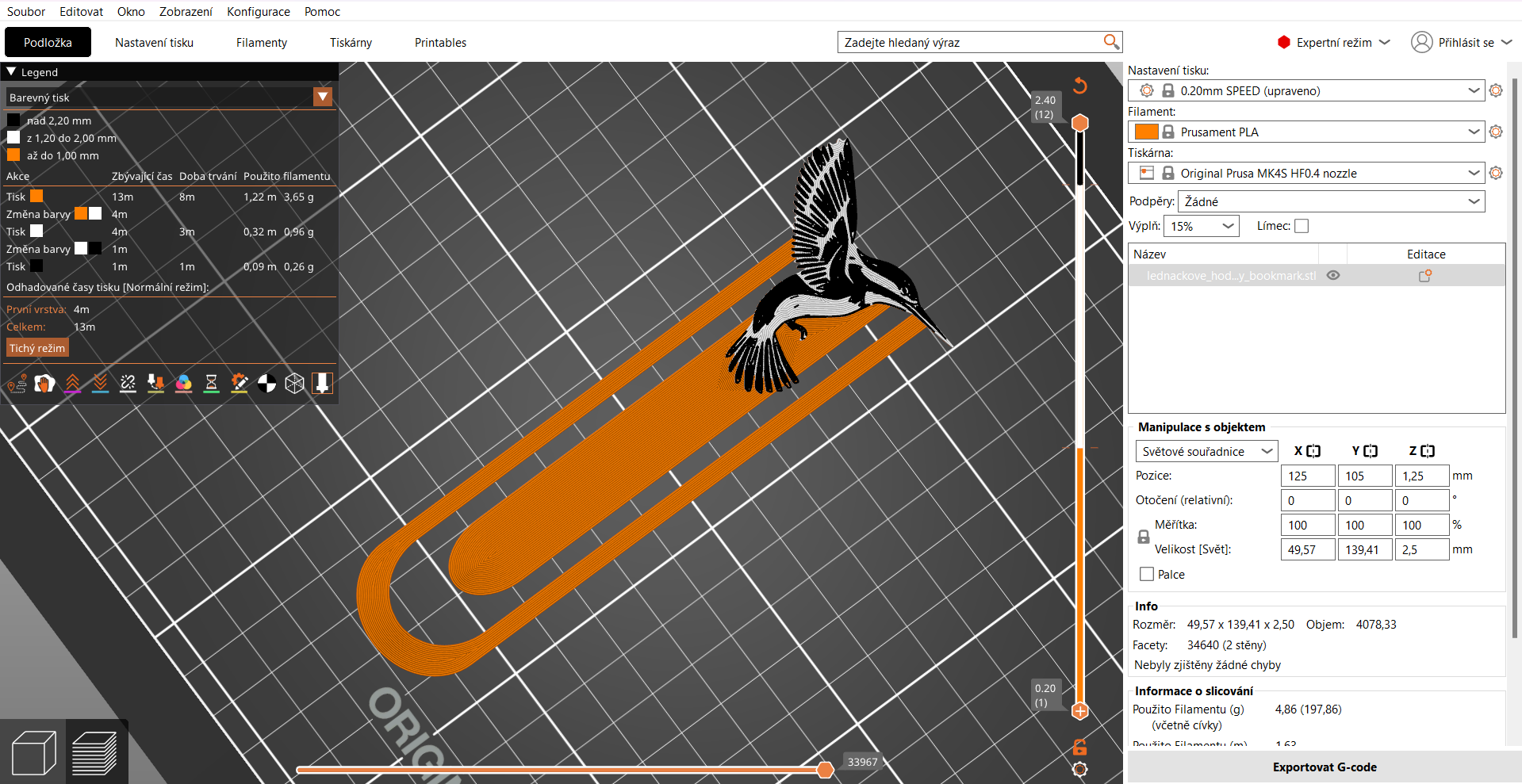Toggle color changes visibility (color circles icon)
Image resolution: width=1522 pixels, height=784 pixels.
(183, 384)
